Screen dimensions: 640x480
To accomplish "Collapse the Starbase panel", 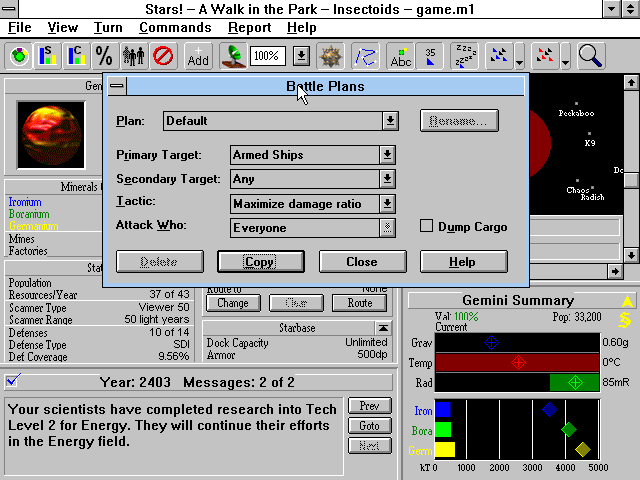I will (383, 328).
